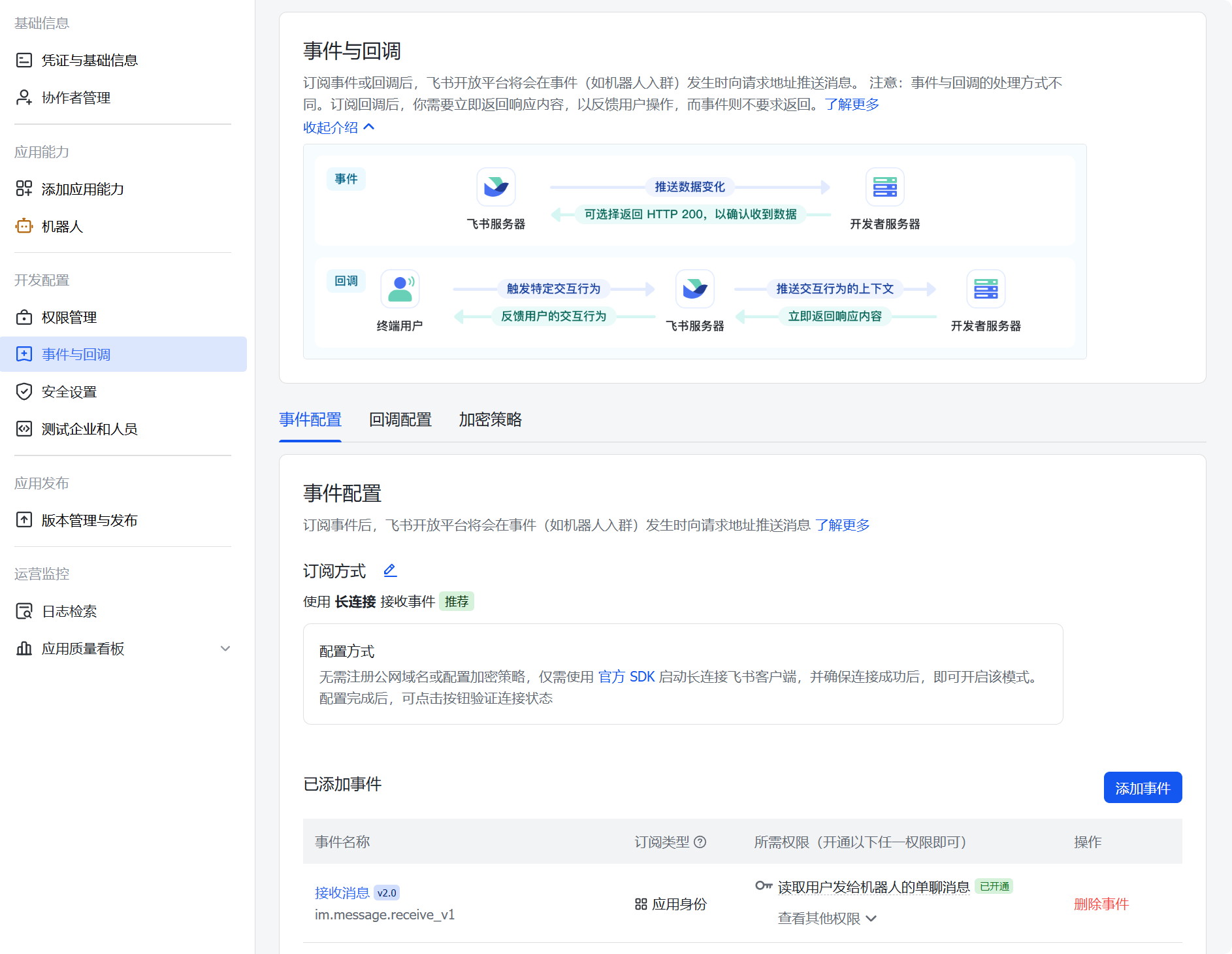Image resolution: width=1232 pixels, height=954 pixels.
Task: Expand the 应用质量看板 chevron
Action: point(225,648)
